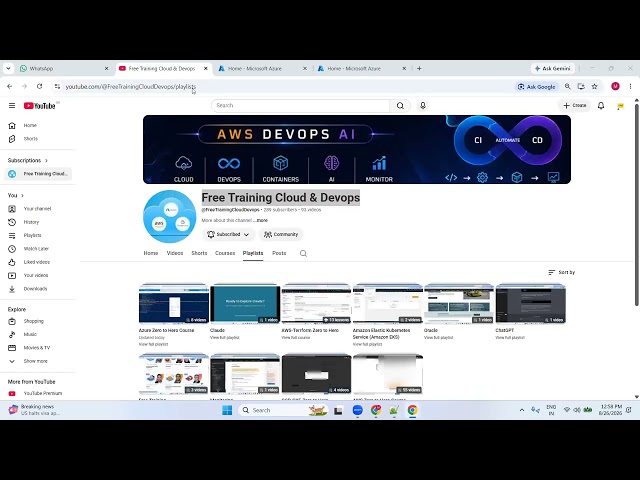640x480 pixels.
Task: Open Liked videos in sidebar
Action: point(36,262)
